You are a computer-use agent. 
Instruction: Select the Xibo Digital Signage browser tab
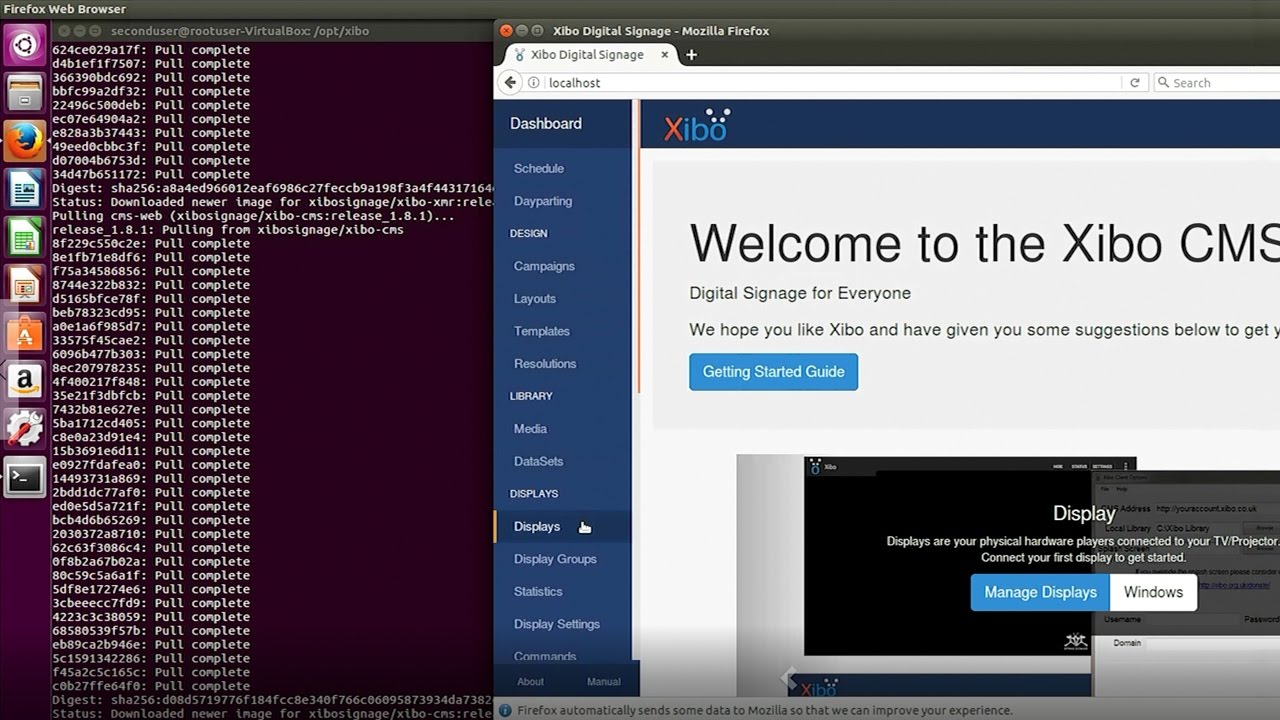[588, 55]
